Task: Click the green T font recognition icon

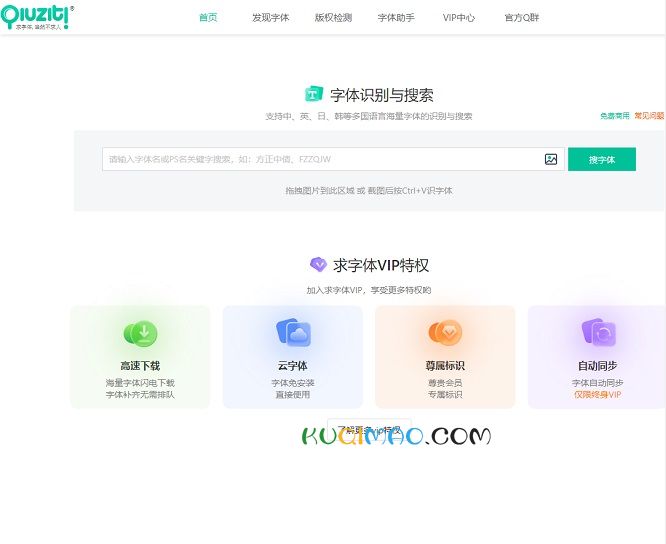Action: click(x=314, y=94)
